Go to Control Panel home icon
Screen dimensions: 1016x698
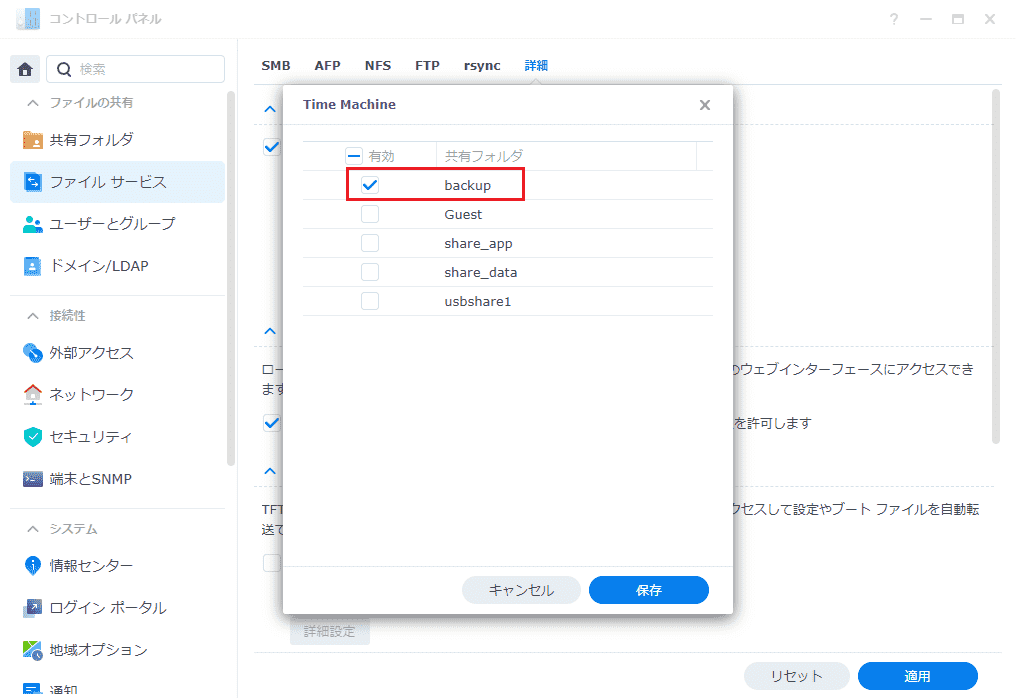click(25, 69)
